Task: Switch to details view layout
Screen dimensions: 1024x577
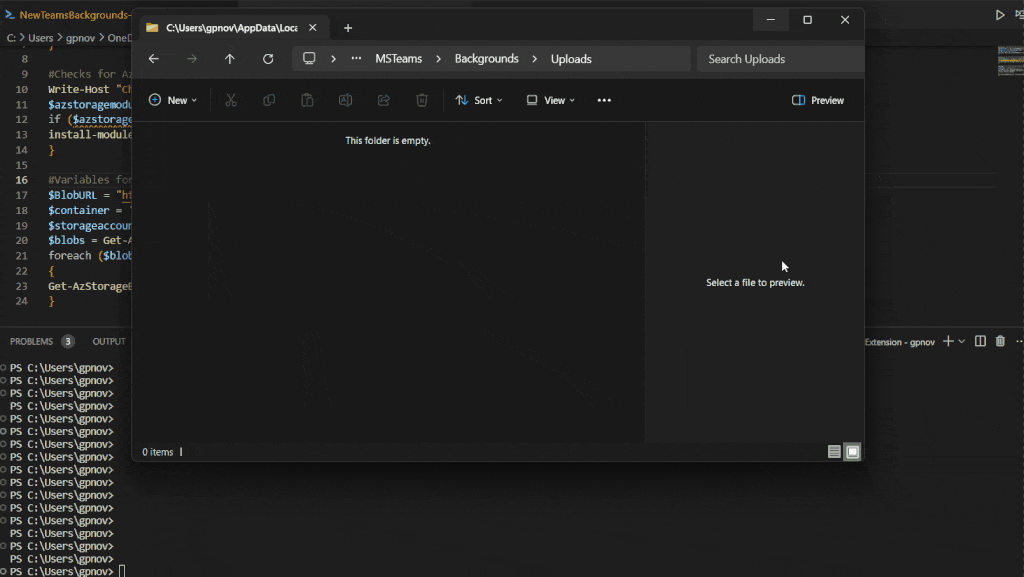Action: coord(834,452)
